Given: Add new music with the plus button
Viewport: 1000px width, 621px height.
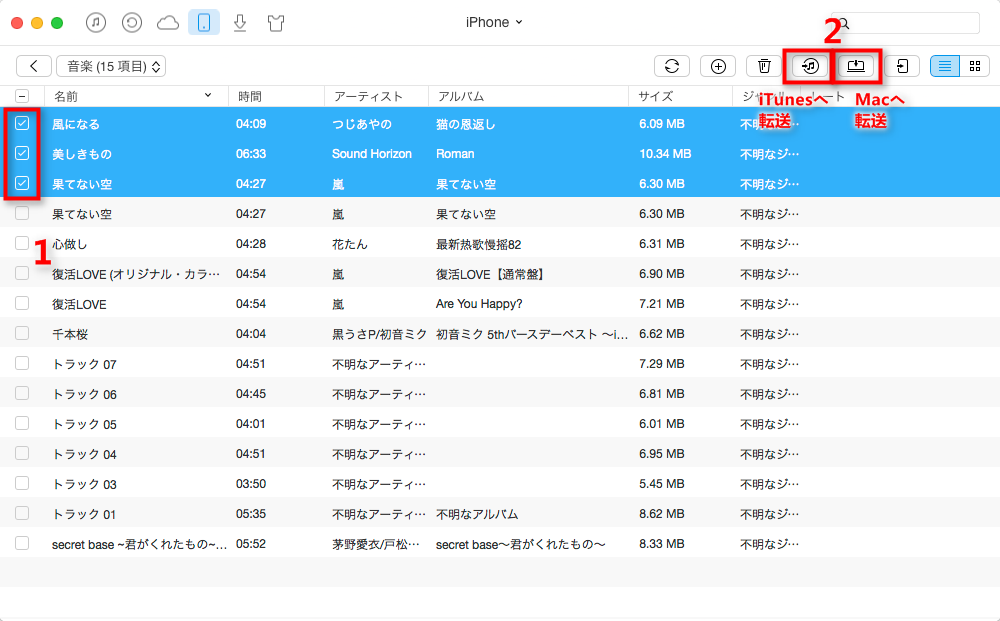Looking at the screenshot, I should coord(718,66).
